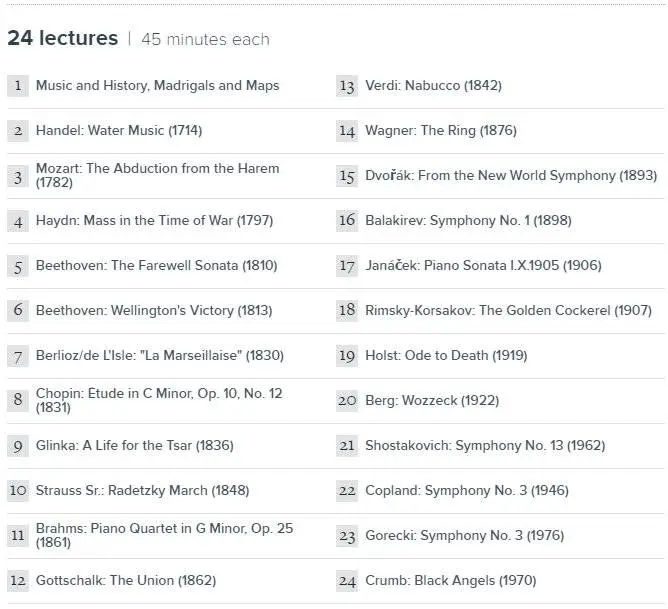Click the number 20 badge beside Berg
The image size is (668, 609).
coord(347,401)
